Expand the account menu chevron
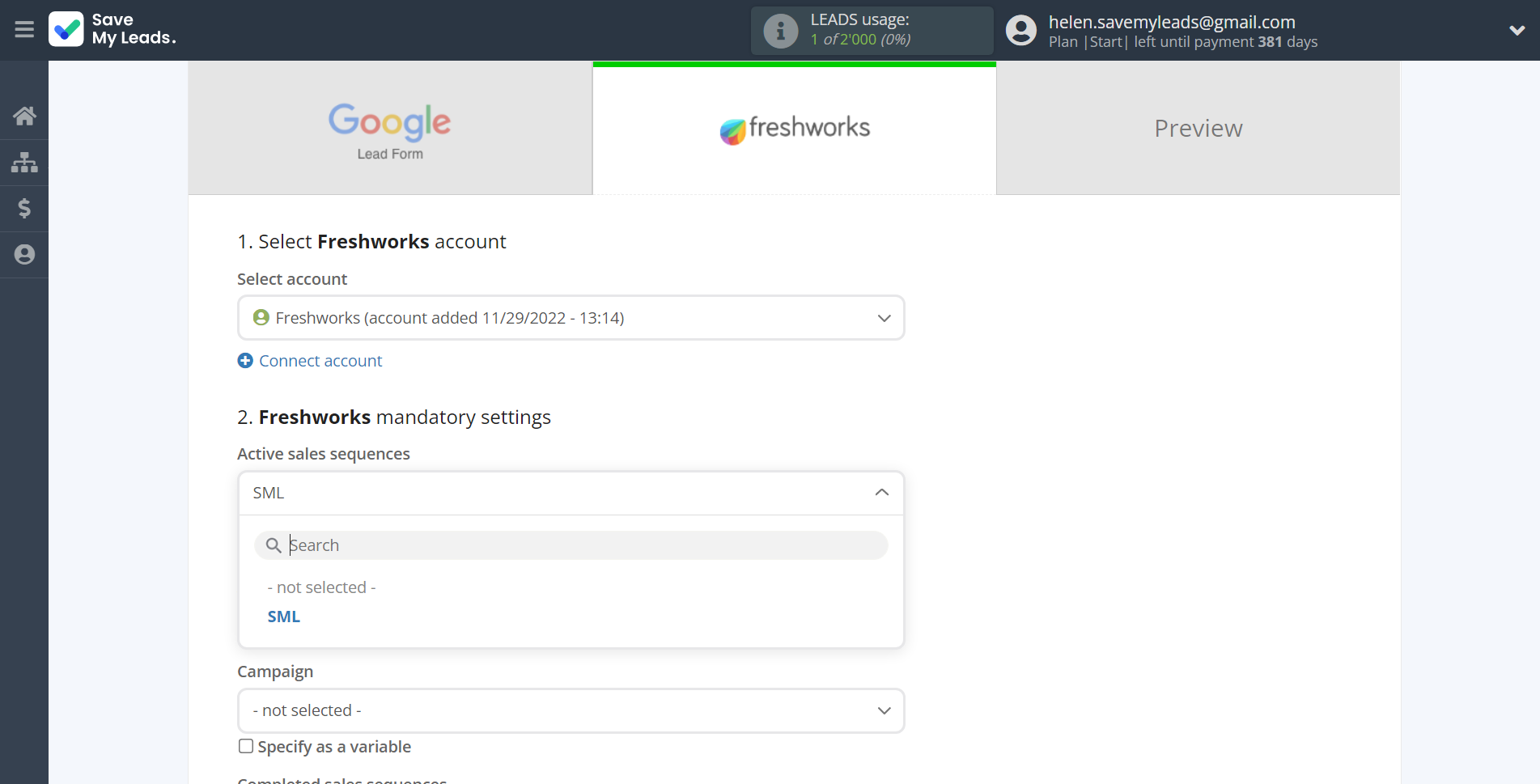Screen dimensions: 1540x784 (x=1517, y=31)
